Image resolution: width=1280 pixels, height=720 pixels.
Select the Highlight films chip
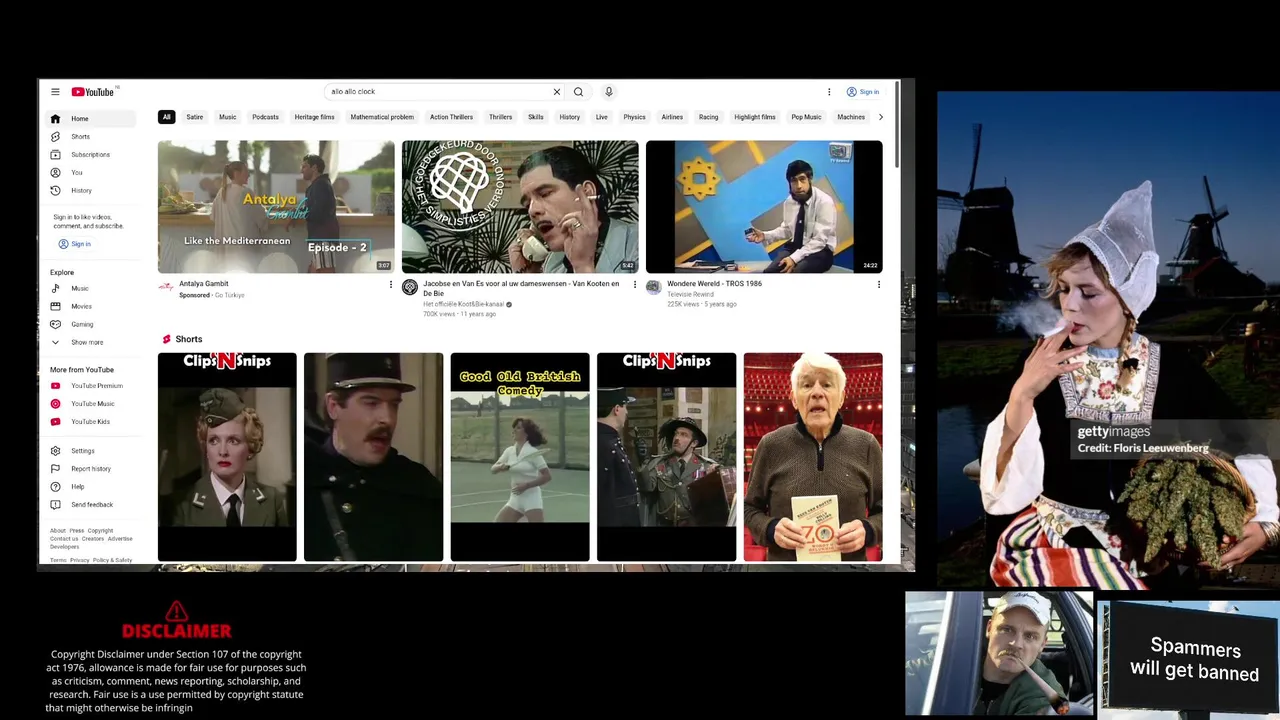coord(755,118)
